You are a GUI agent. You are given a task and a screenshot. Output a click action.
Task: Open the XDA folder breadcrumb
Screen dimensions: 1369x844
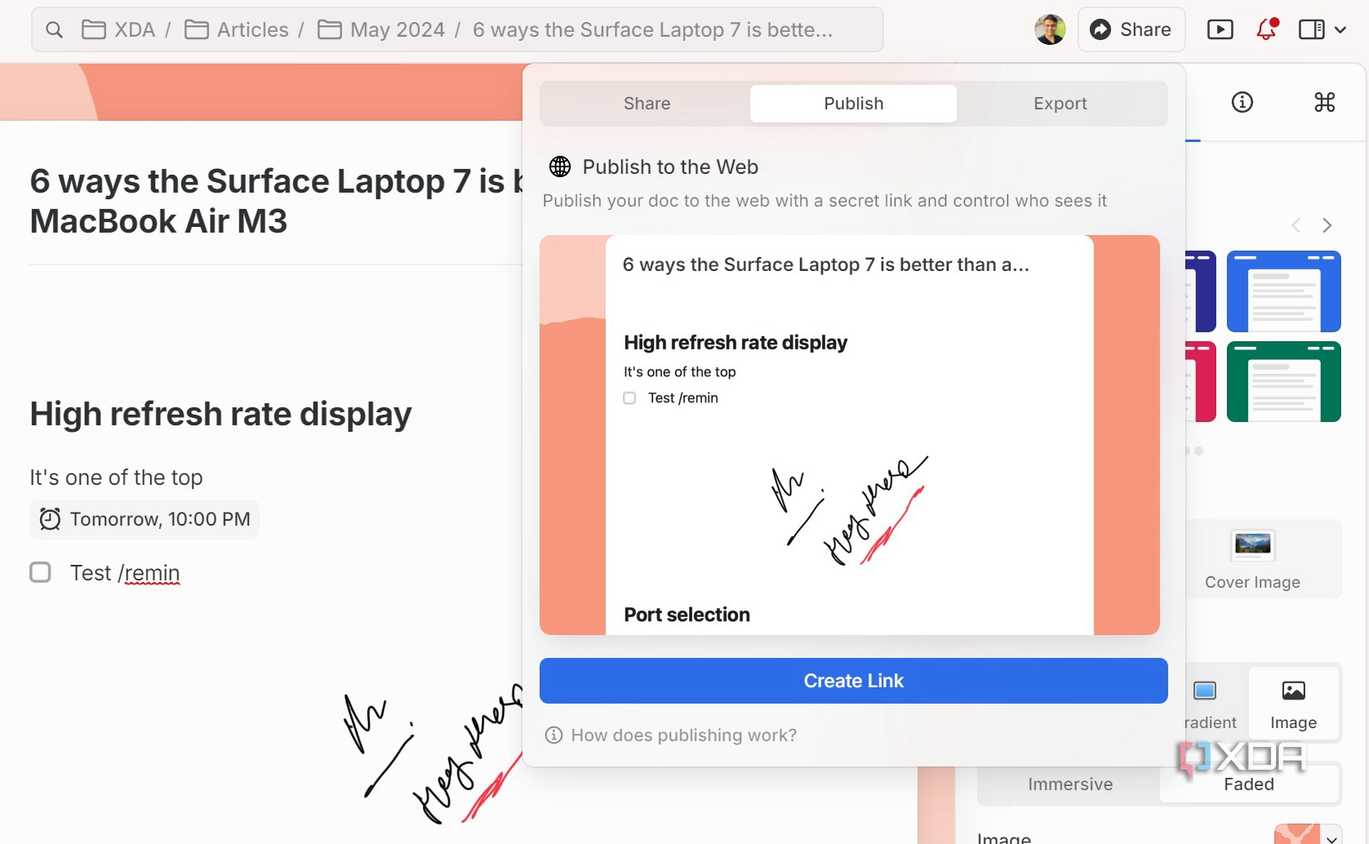pos(118,30)
